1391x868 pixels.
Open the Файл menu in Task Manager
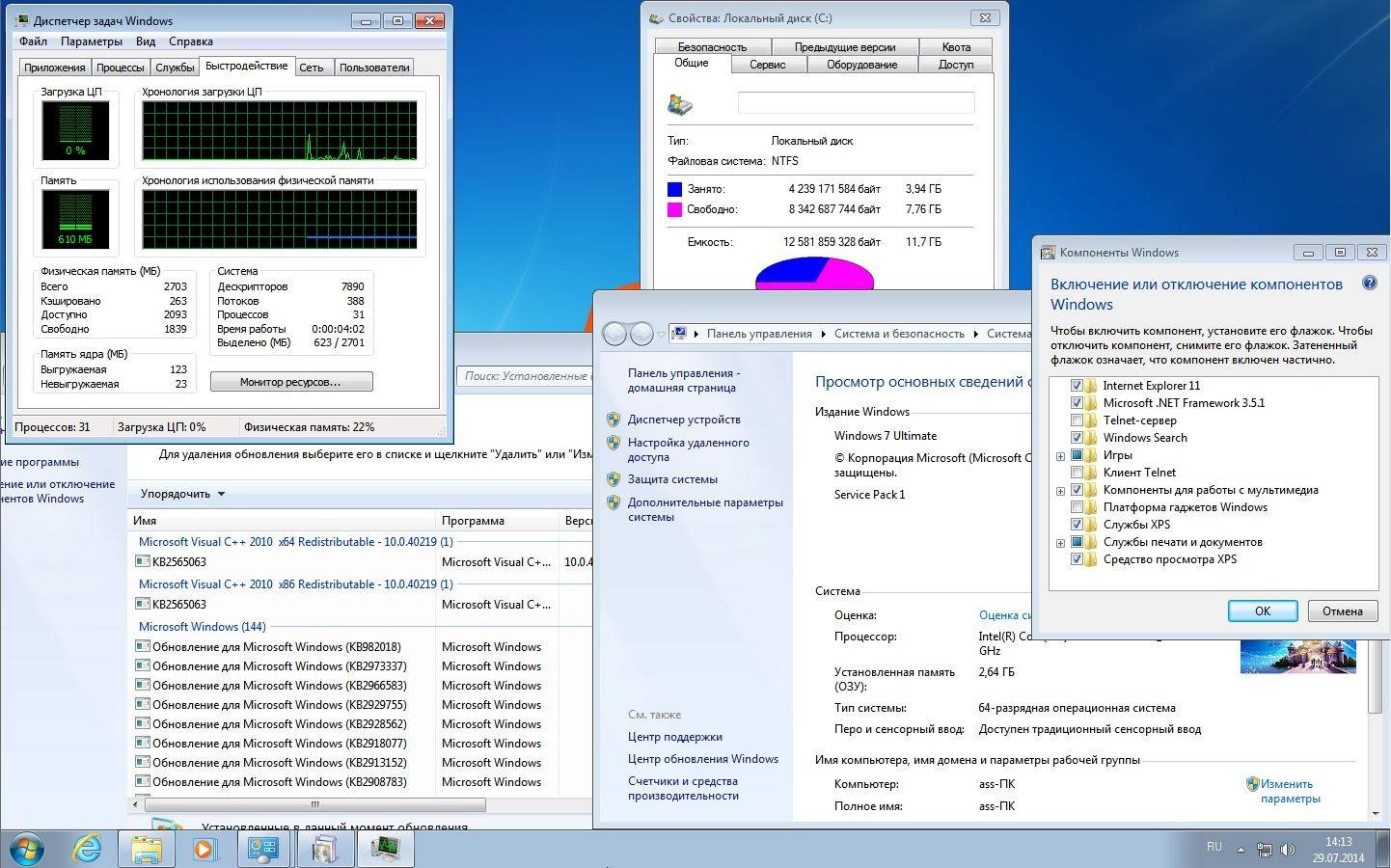tap(33, 41)
